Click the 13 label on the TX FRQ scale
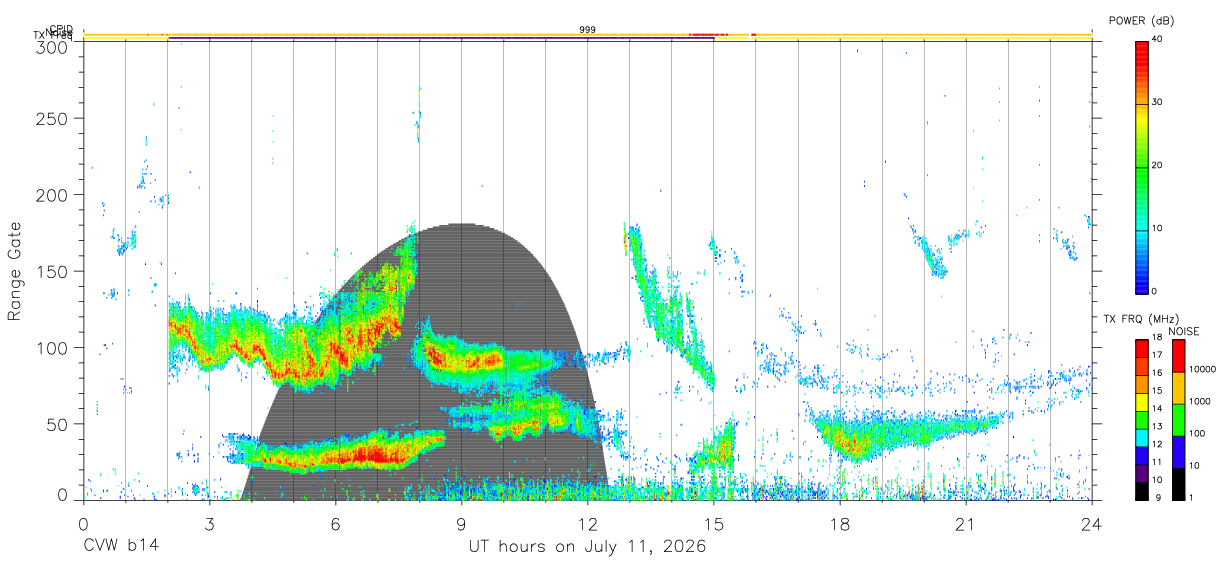The height and width of the screenshot is (567, 1228). coord(1157,426)
